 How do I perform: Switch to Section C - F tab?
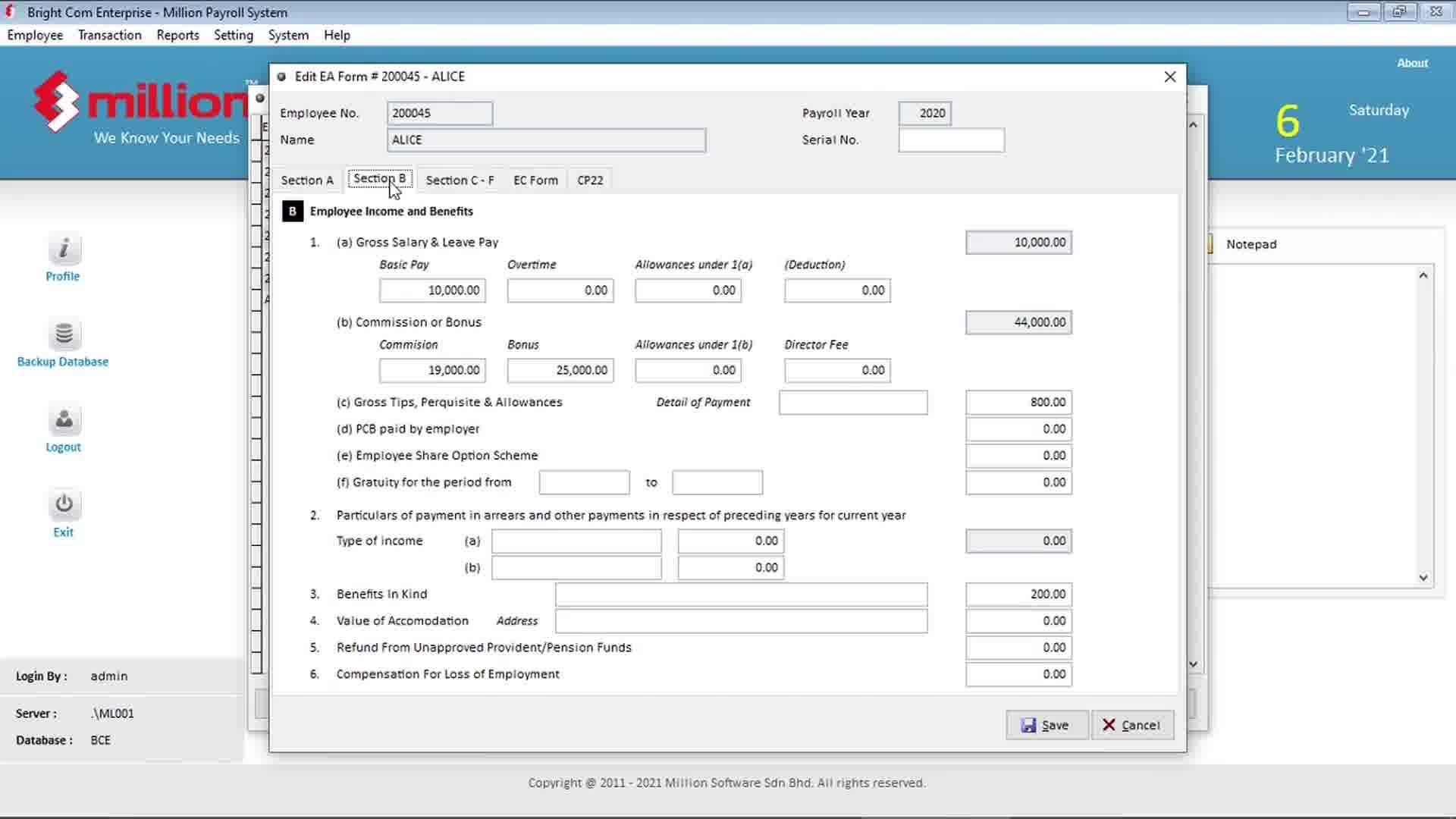[460, 180]
